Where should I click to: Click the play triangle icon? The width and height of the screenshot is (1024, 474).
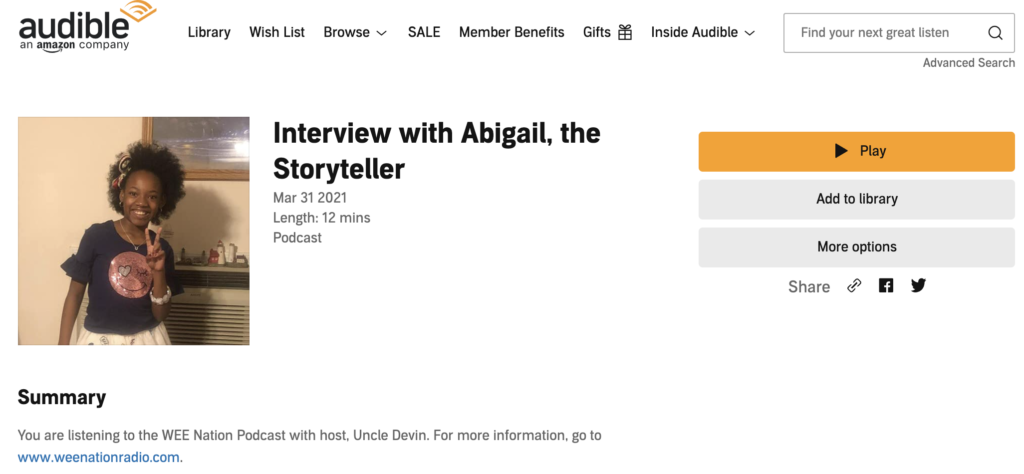point(841,151)
